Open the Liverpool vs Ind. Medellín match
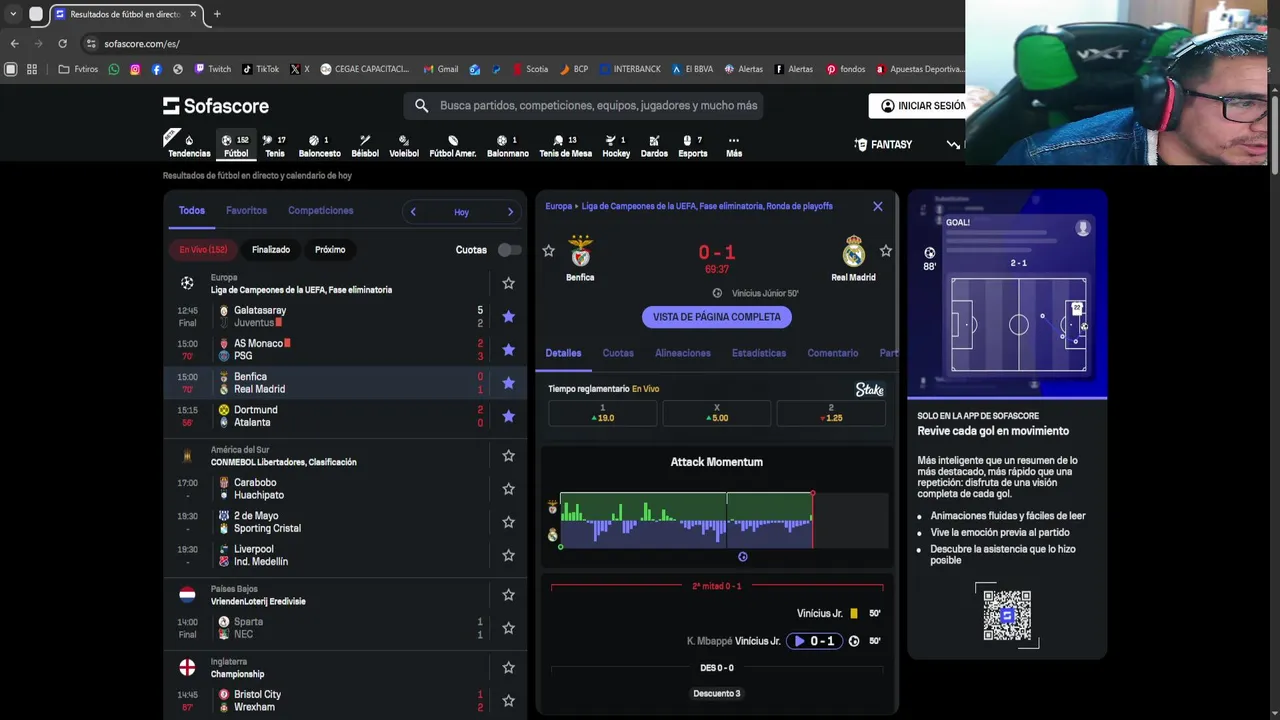1280x720 pixels. pyautogui.click(x=345, y=555)
